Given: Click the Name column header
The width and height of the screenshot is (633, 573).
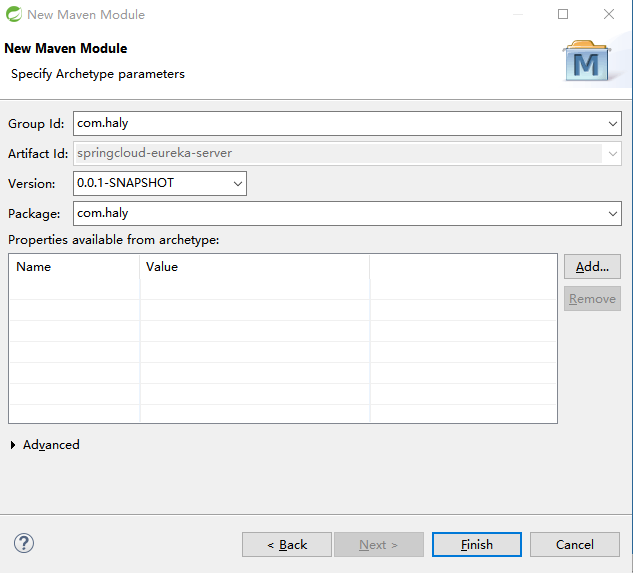Looking at the screenshot, I should pos(74,267).
